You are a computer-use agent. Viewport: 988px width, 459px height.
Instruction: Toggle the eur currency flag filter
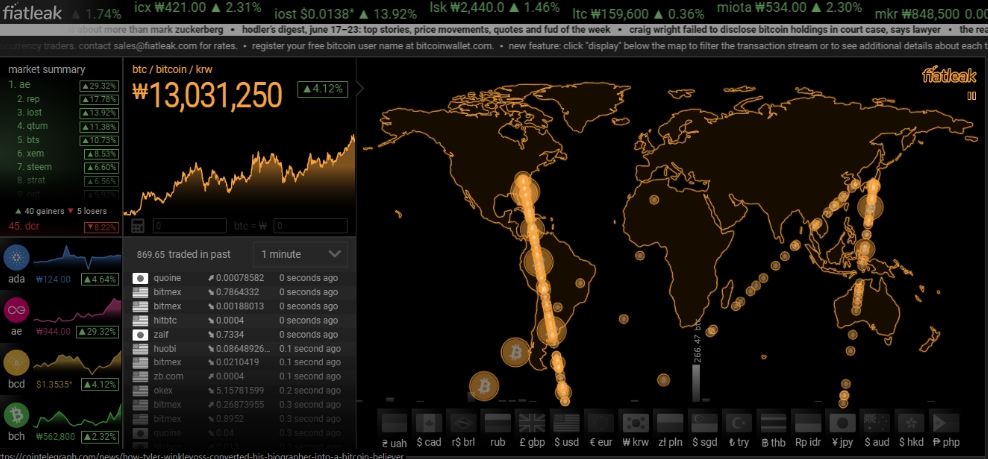click(x=600, y=422)
